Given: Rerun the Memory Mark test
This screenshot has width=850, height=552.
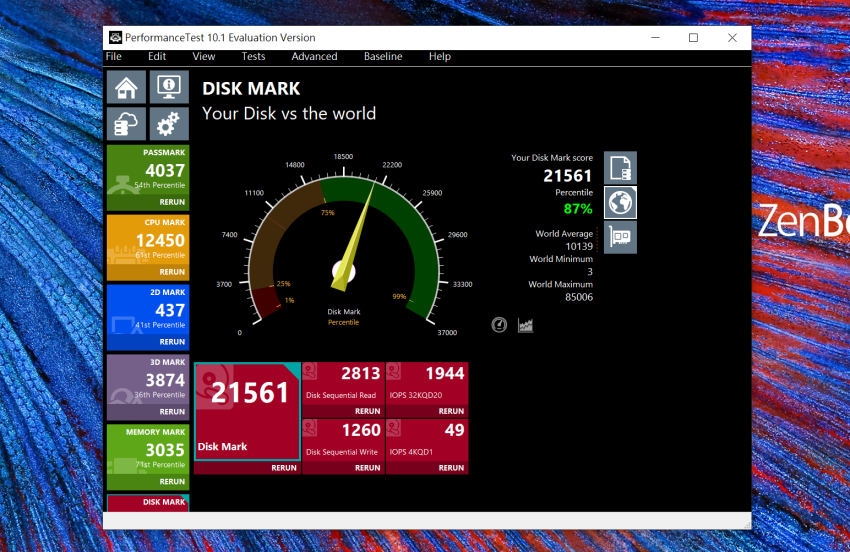Looking at the screenshot, I should 172,482.
